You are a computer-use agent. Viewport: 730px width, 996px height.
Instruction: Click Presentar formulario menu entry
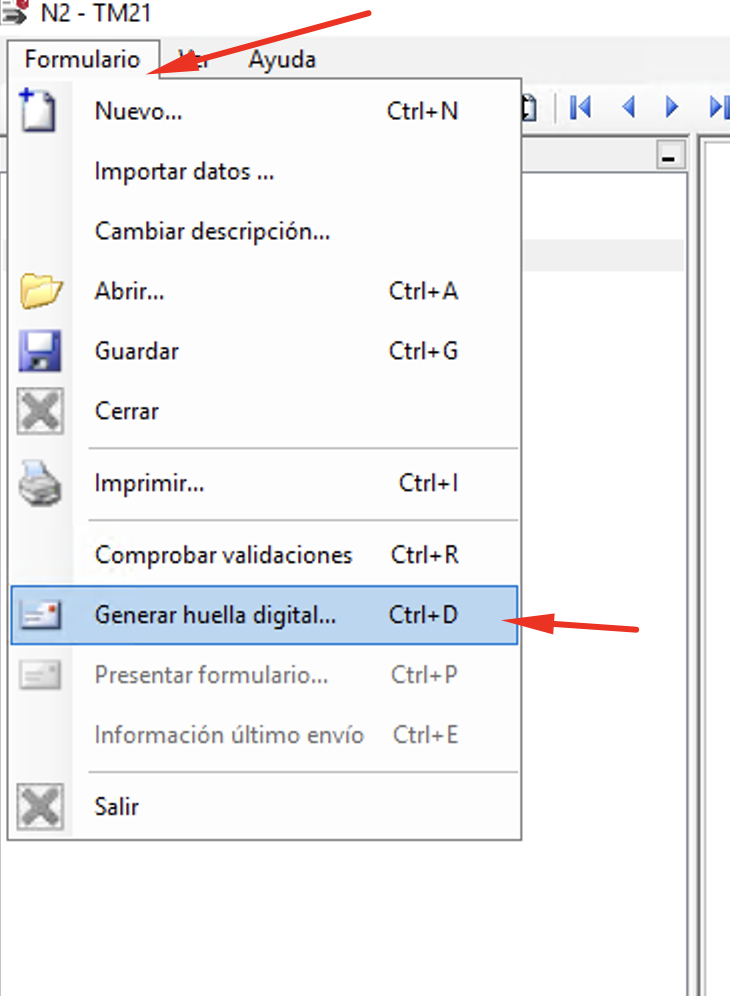[211, 675]
